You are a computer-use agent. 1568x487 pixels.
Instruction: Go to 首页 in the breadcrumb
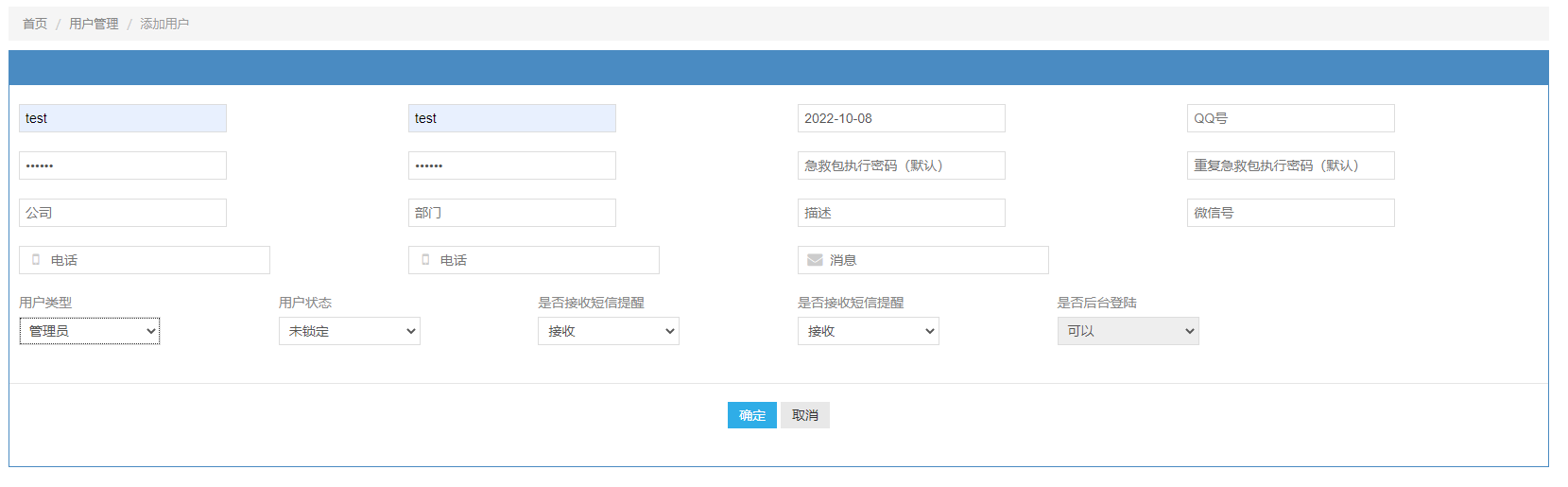35,24
